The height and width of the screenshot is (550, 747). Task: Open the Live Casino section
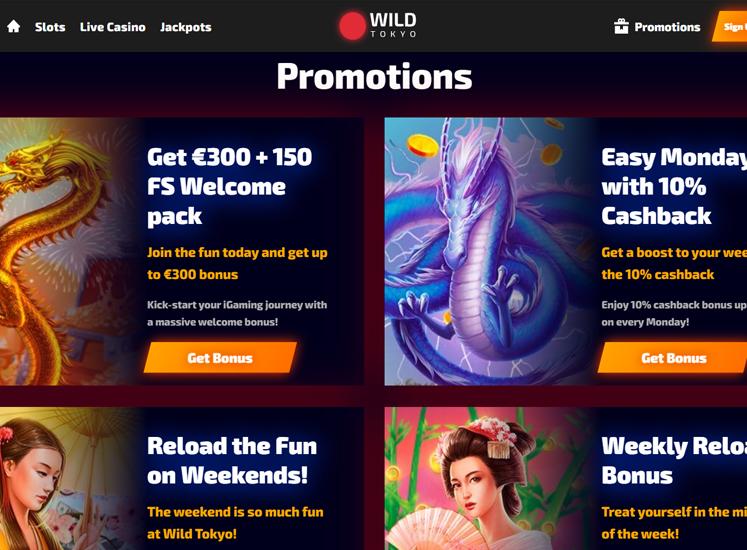[112, 27]
